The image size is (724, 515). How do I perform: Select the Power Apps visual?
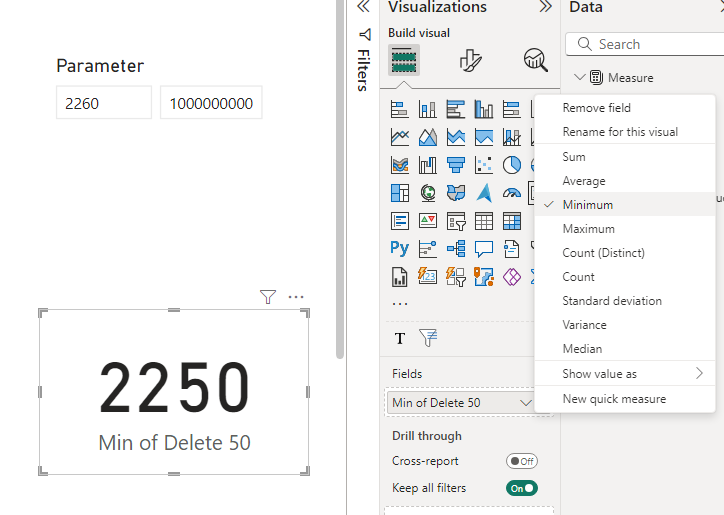pos(512,277)
